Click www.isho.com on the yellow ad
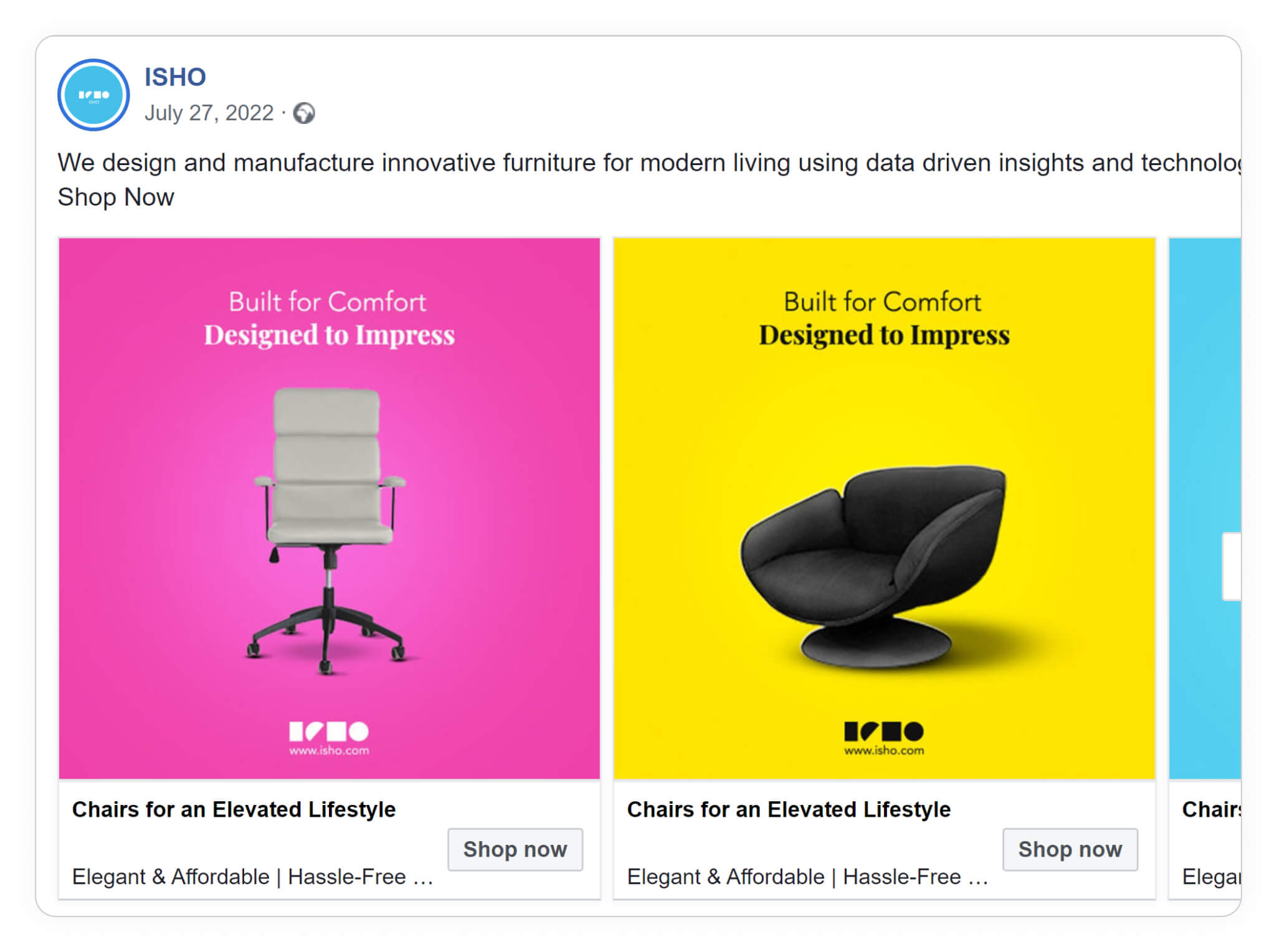This screenshot has width=1277, height=952. pyautogui.click(x=883, y=751)
